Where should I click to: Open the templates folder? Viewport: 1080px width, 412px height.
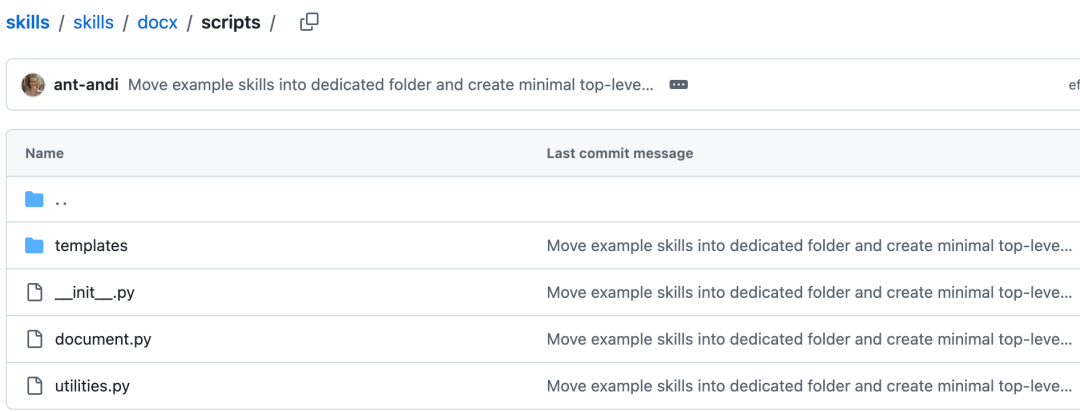(91, 245)
